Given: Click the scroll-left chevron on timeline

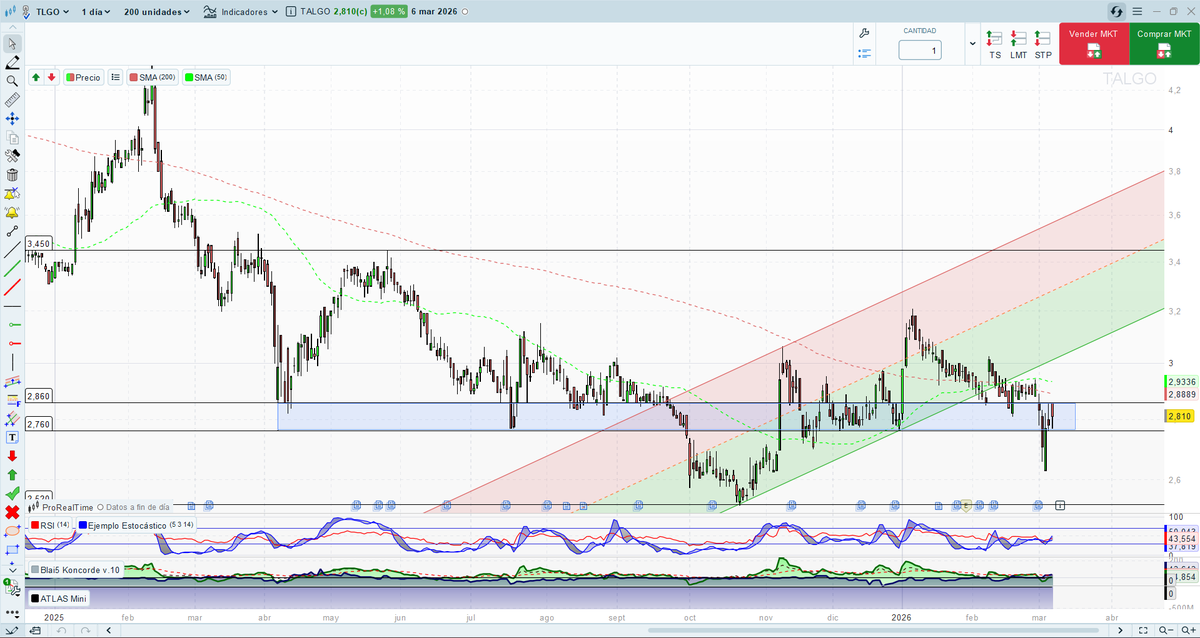Looking at the screenshot, I should click(107, 630).
